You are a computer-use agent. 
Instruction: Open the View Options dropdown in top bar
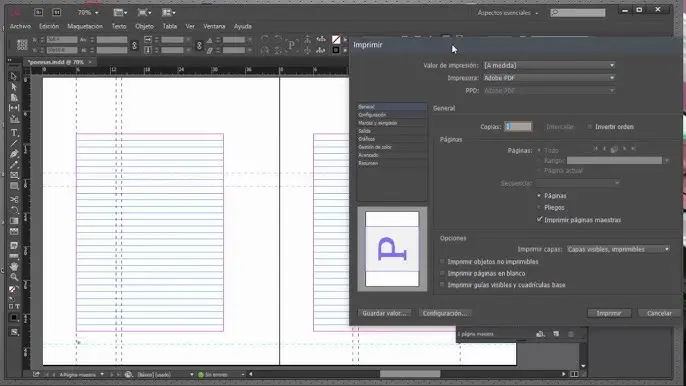120,13
